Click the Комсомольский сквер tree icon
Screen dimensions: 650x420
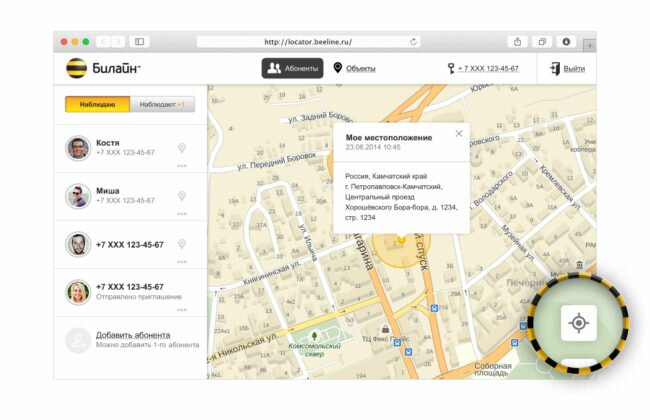(314, 336)
